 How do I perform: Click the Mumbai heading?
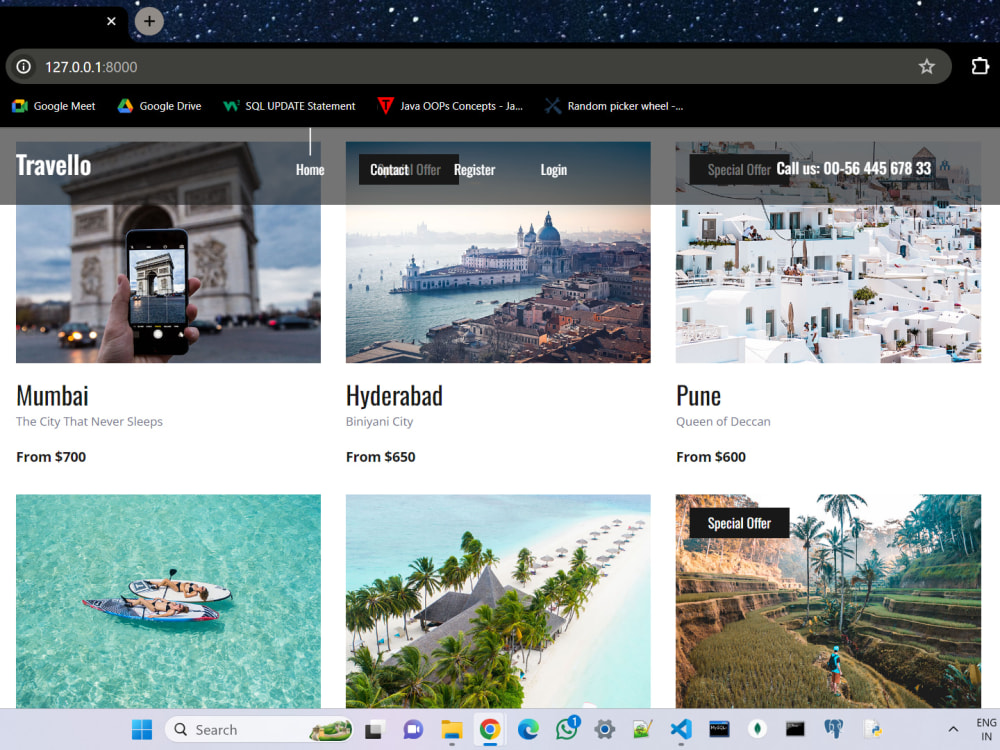pyautogui.click(x=52, y=396)
